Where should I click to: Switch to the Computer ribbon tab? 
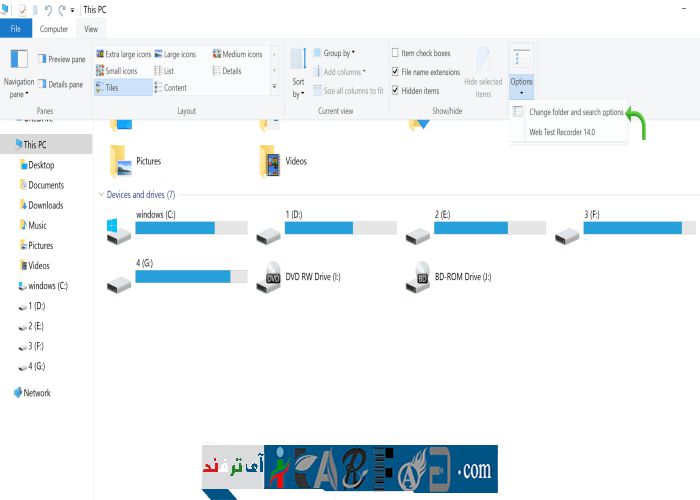[53, 30]
